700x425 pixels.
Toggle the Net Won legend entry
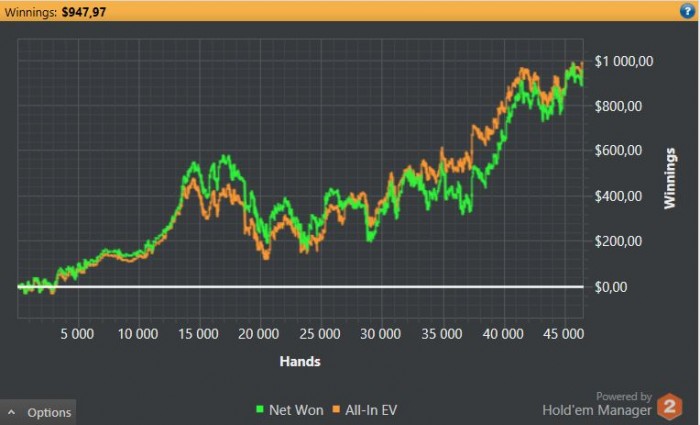[290, 410]
